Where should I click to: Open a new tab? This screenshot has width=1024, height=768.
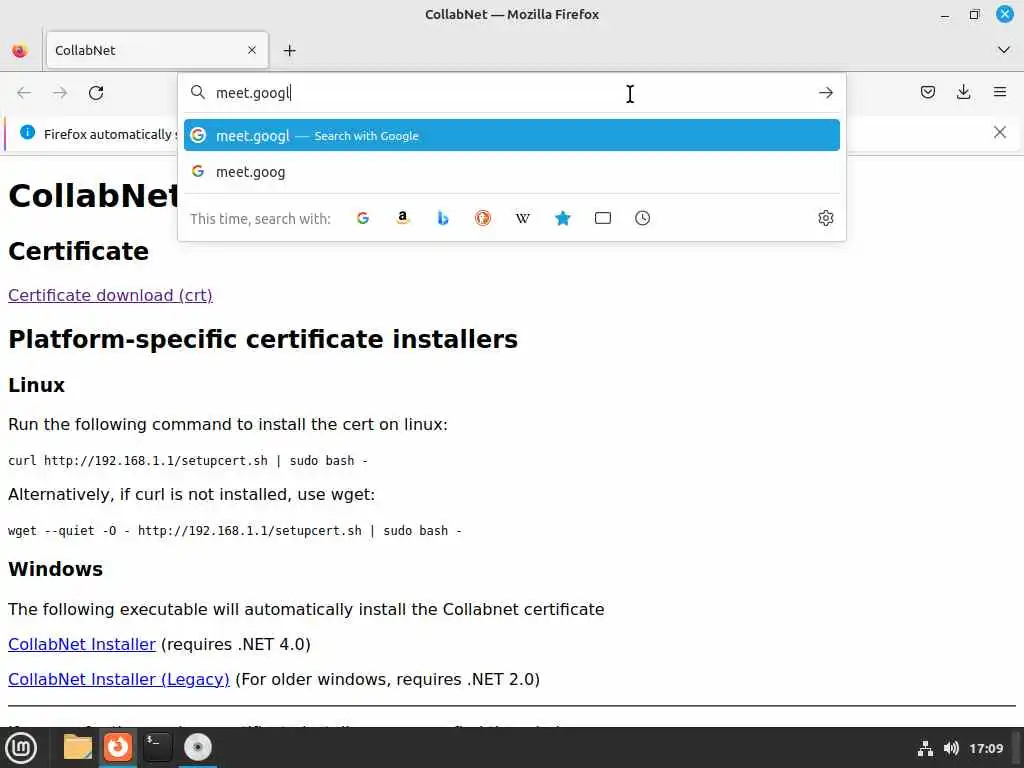pos(289,50)
